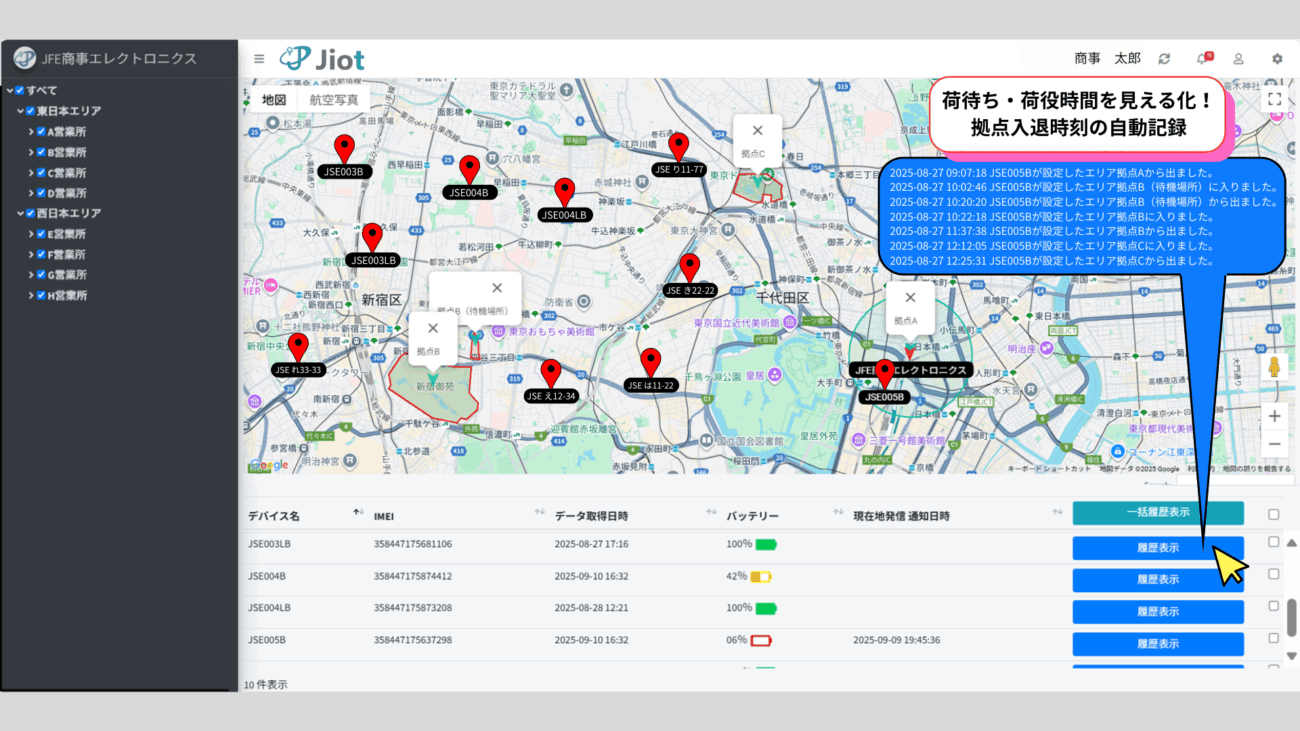Open the settings gear icon
1300x731 pixels.
tap(1277, 59)
